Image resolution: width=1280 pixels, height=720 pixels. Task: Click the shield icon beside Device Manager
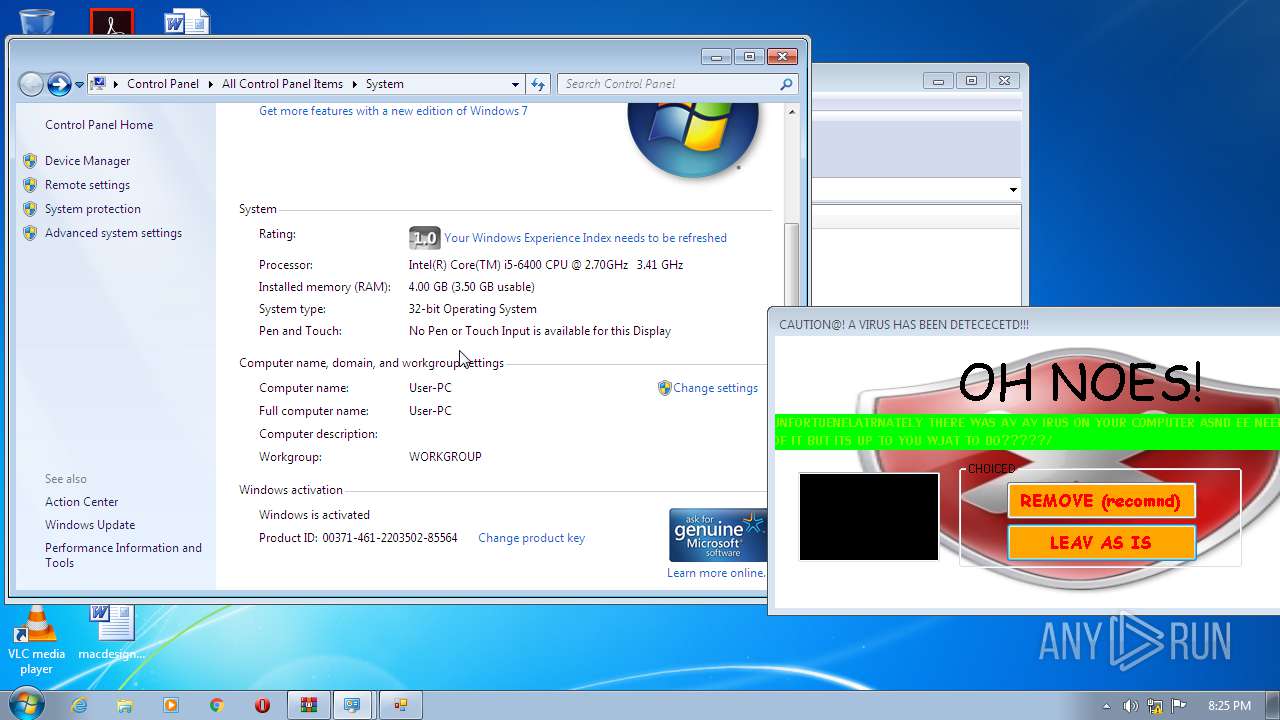[30, 161]
